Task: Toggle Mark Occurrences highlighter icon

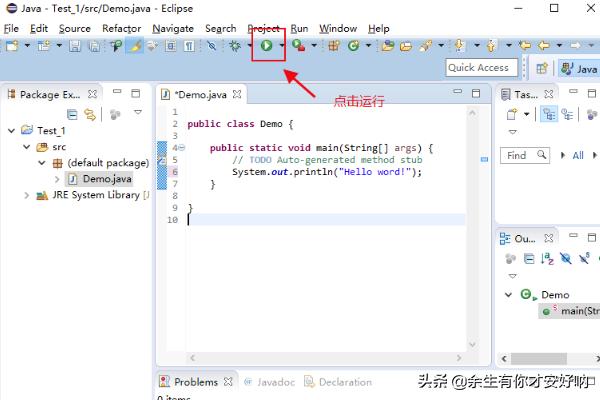Action: 134,46
